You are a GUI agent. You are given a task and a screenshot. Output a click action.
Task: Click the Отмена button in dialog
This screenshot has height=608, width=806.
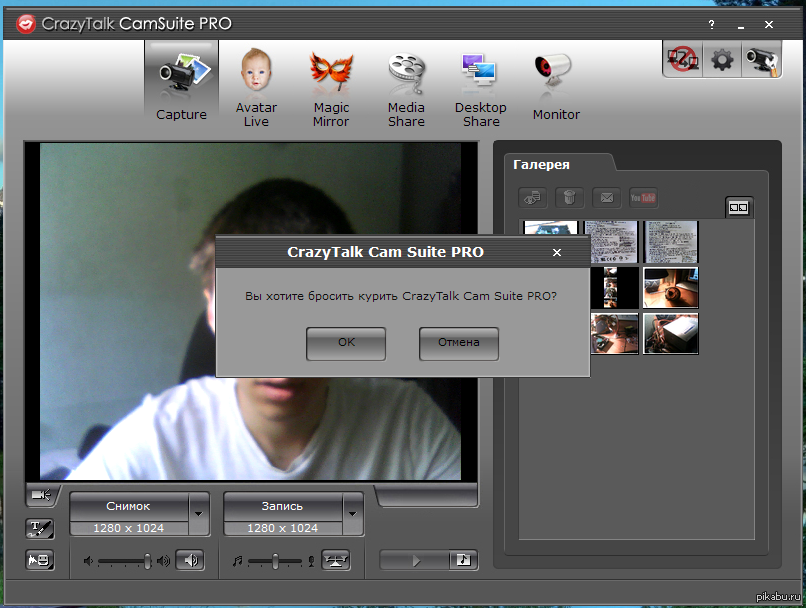(x=458, y=343)
